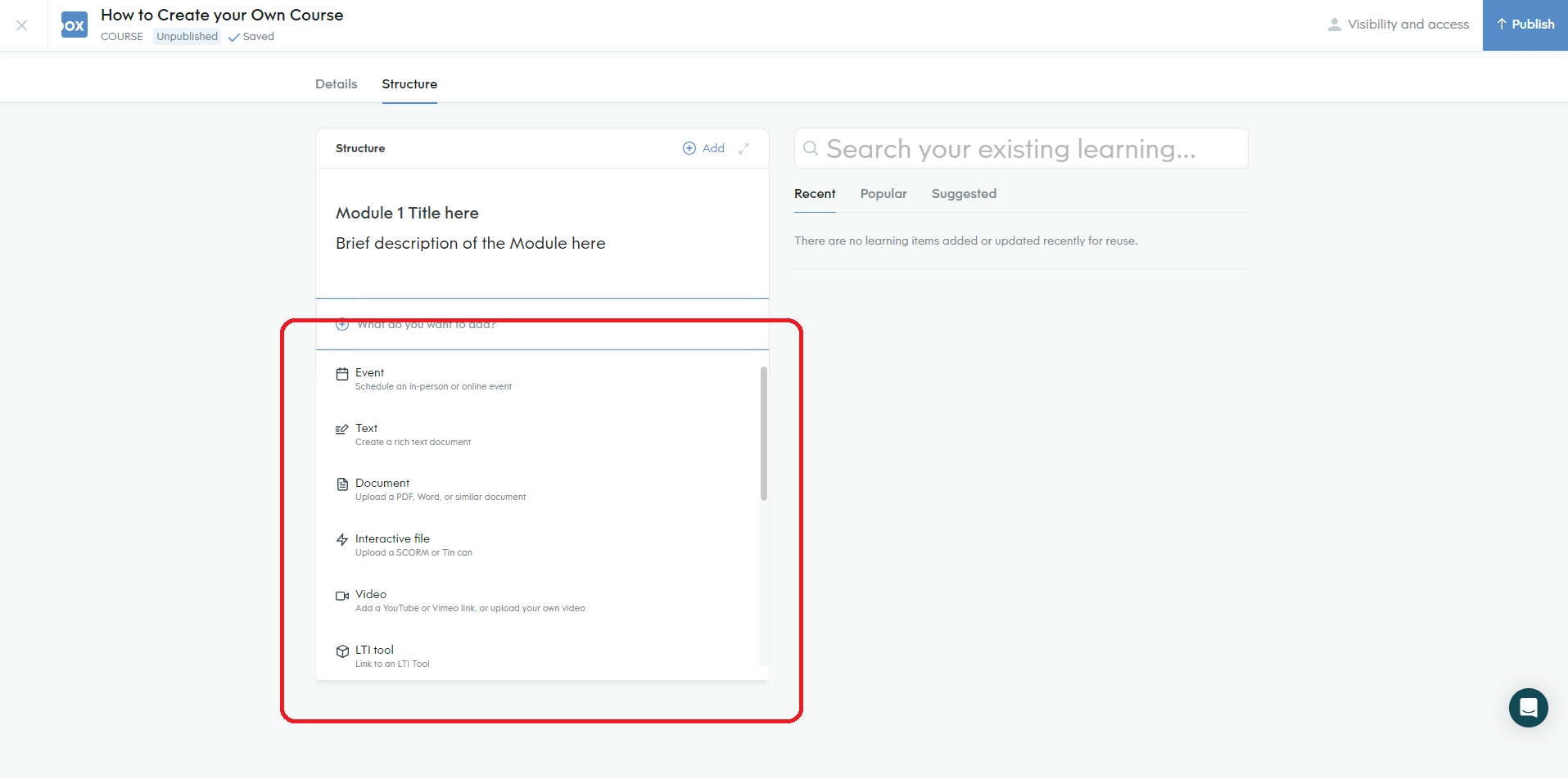Click the LTI tool cube icon
This screenshot has width=1568, height=779.
[342, 651]
